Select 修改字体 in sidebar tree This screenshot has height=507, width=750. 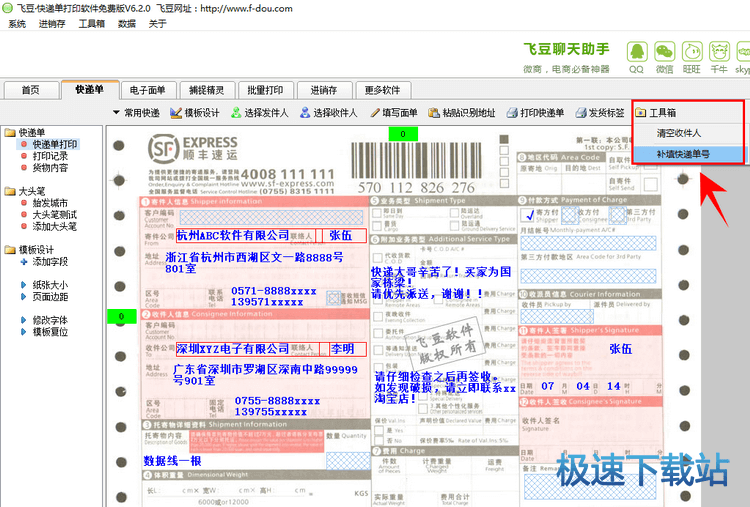click(x=50, y=320)
